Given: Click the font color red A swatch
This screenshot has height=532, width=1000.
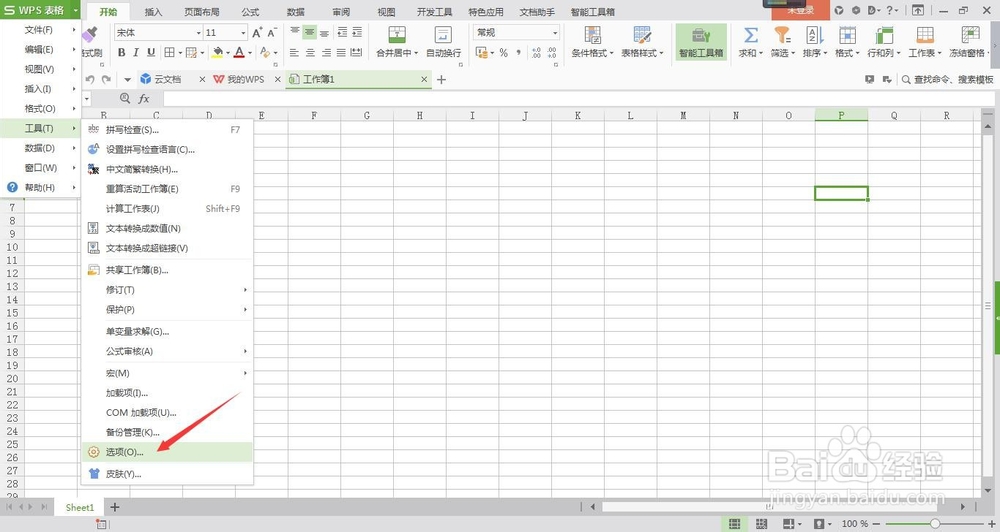Looking at the screenshot, I should point(239,52).
